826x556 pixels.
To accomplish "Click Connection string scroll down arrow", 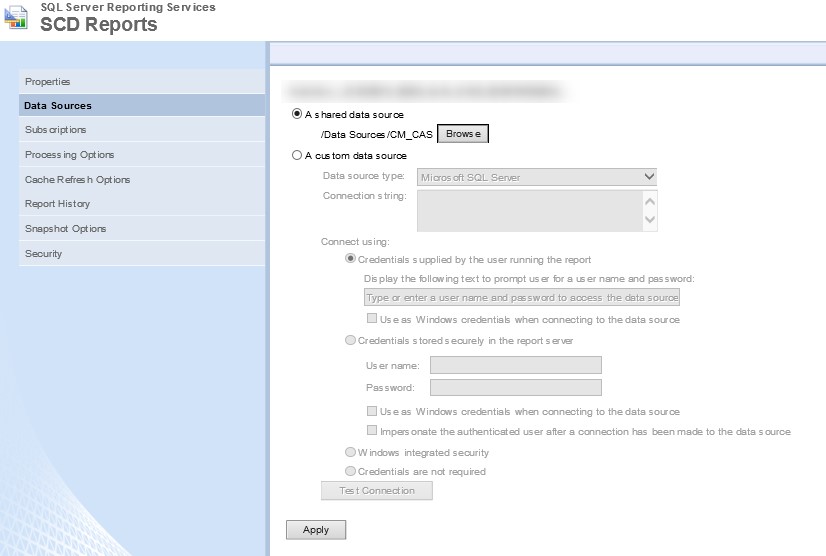I will pos(650,219).
